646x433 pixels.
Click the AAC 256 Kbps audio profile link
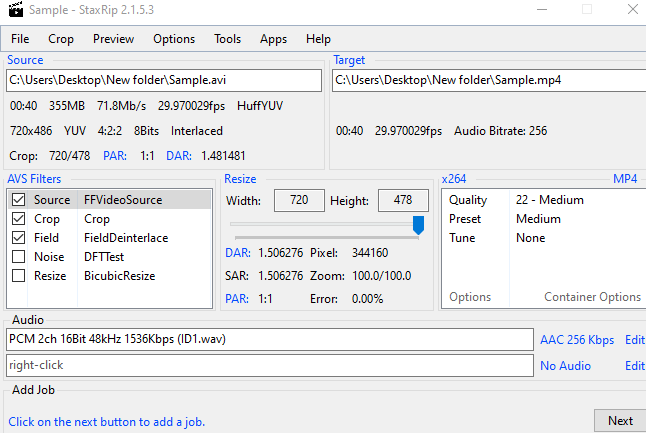tap(577, 340)
